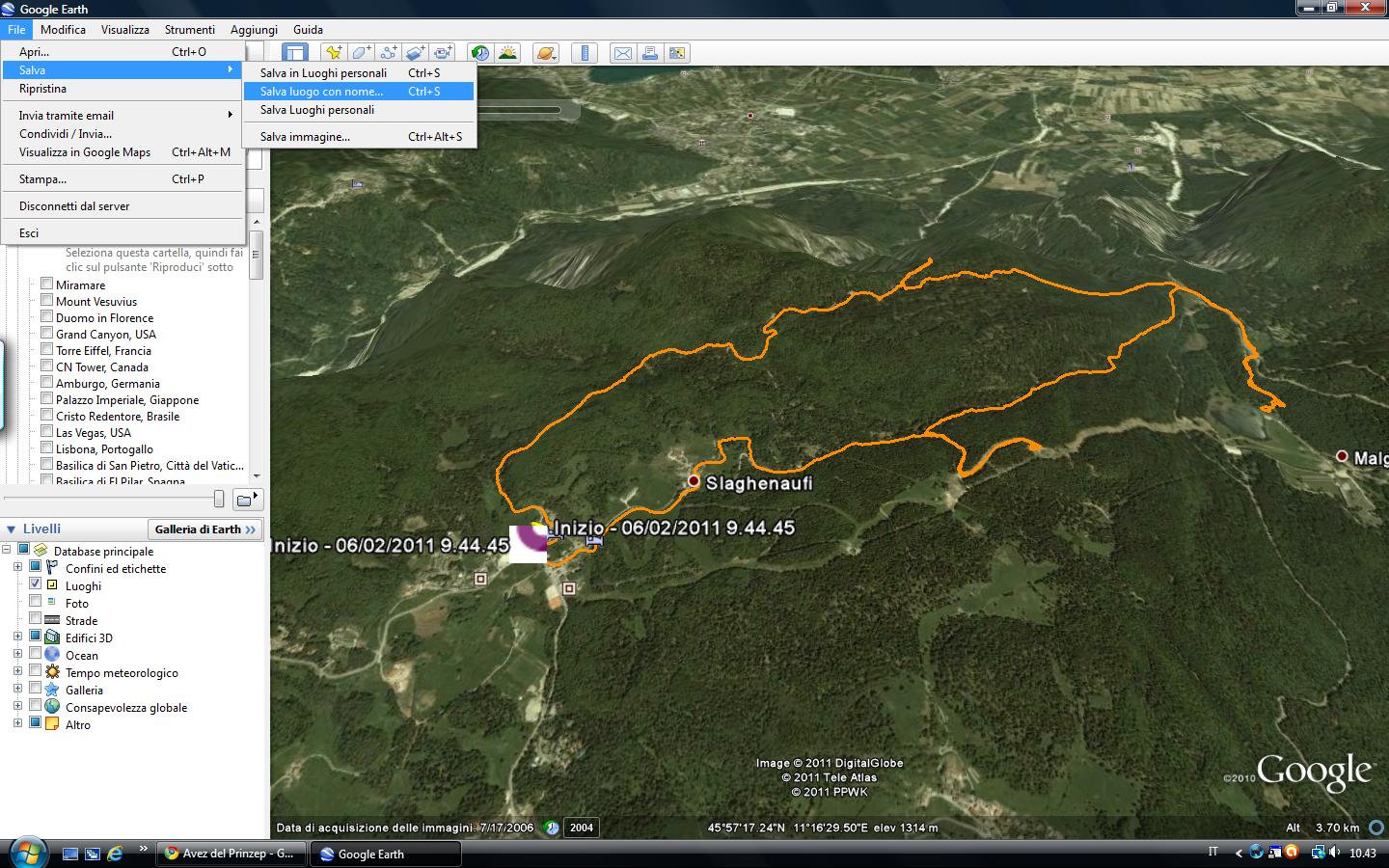Expand the Ocean layer node

coord(17,655)
